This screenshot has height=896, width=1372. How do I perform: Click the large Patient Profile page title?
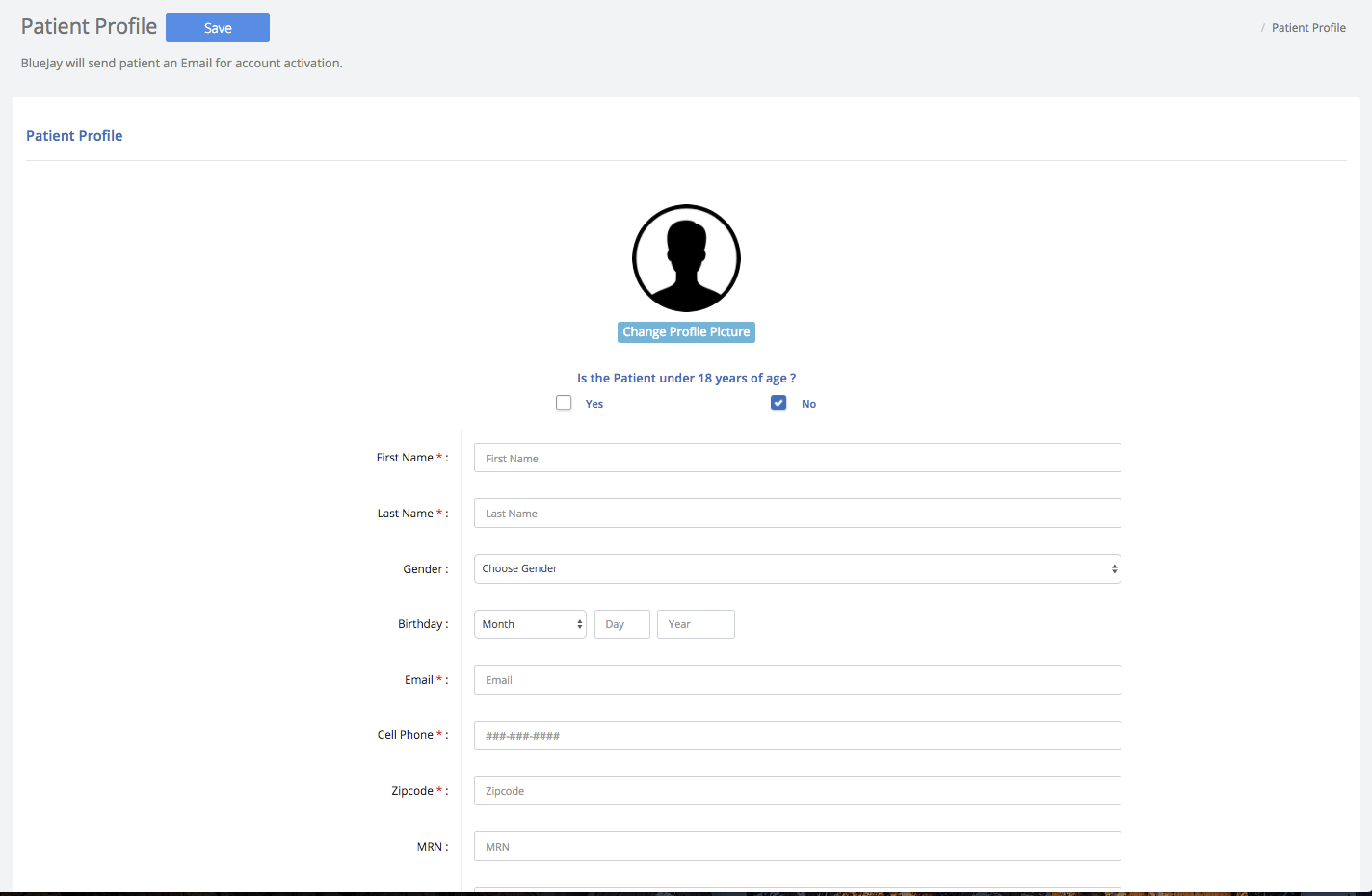(x=89, y=27)
